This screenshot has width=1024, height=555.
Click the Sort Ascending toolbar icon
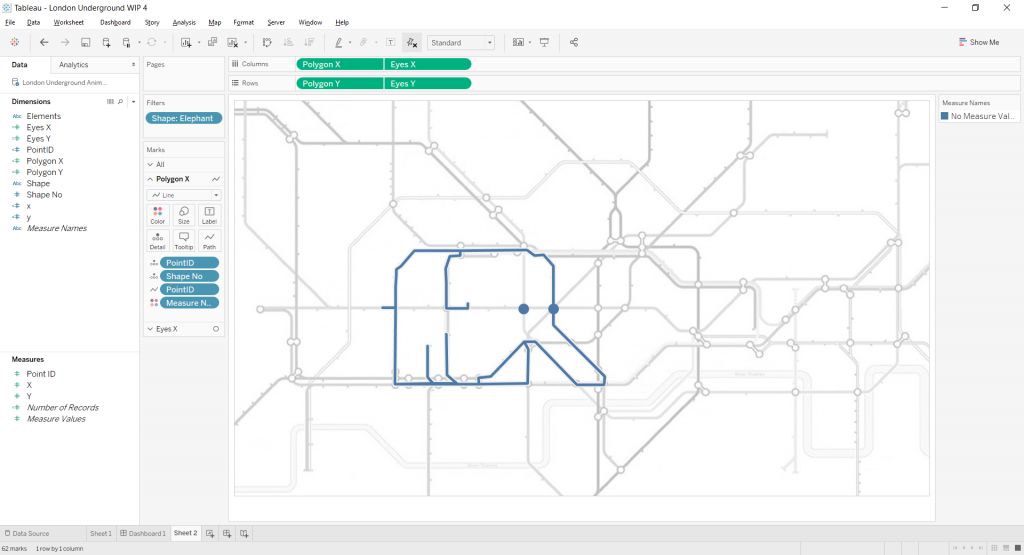pyautogui.click(x=288, y=42)
